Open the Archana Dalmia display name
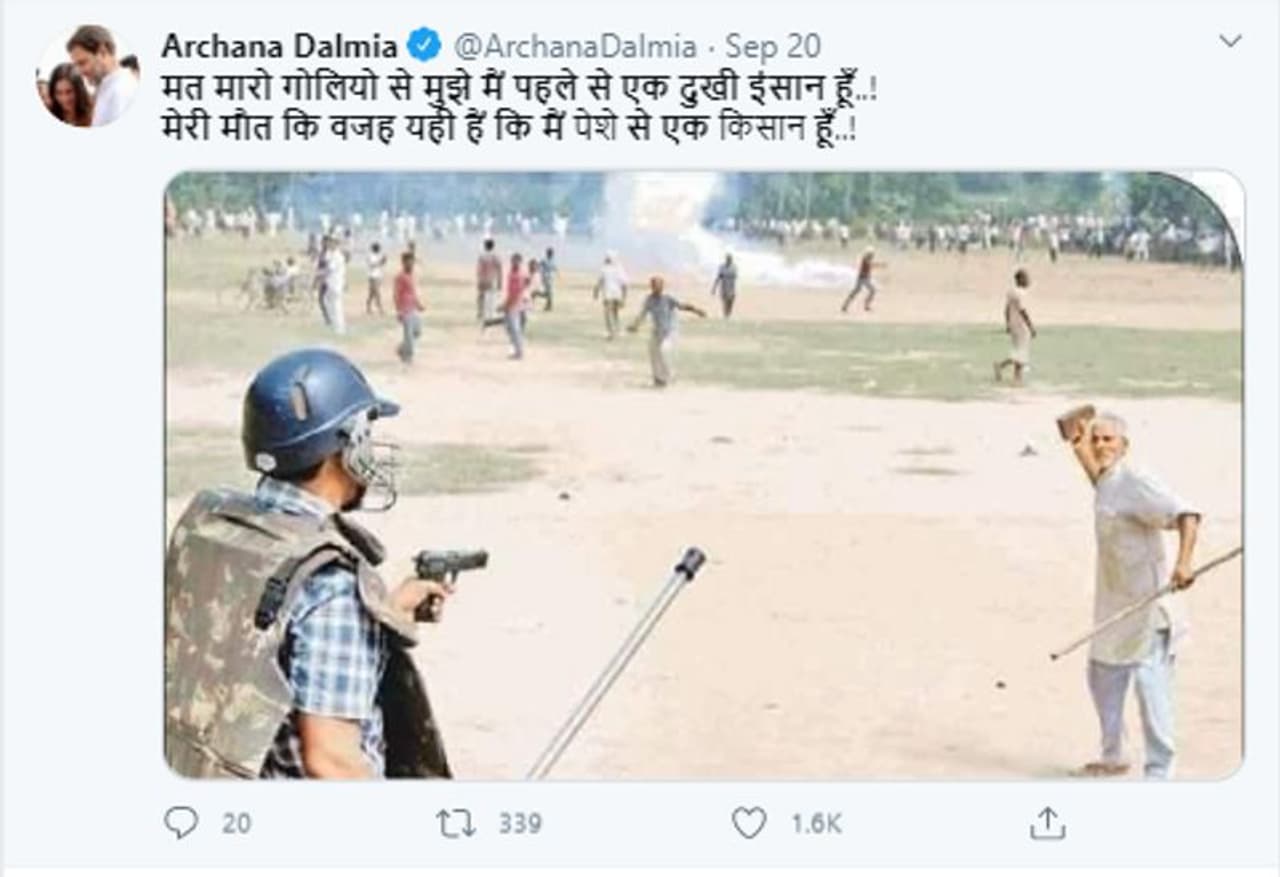Viewport: 1280px width, 877px height. (x=279, y=46)
